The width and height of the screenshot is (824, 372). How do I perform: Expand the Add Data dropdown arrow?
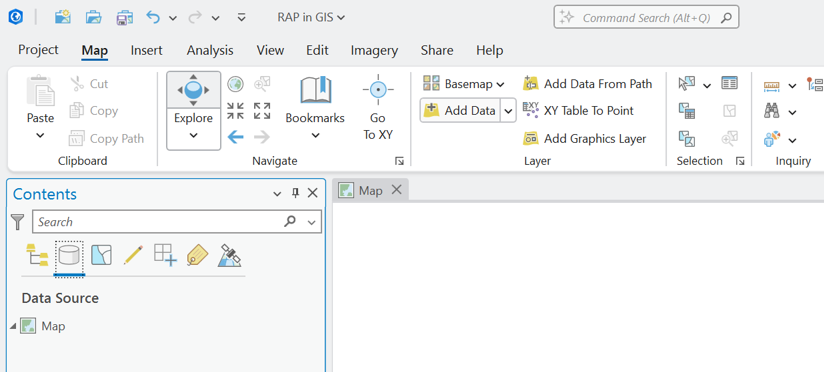pos(508,111)
